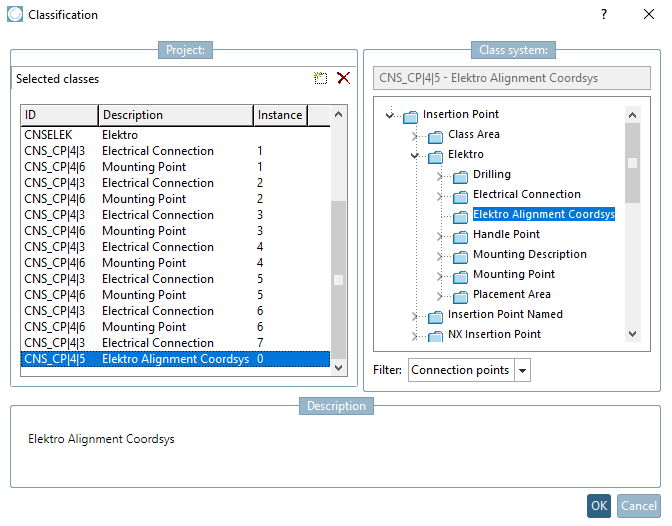Viewport: 672px width, 526px height.
Task: Collapse the Elektro tree node
Action: click(415, 155)
